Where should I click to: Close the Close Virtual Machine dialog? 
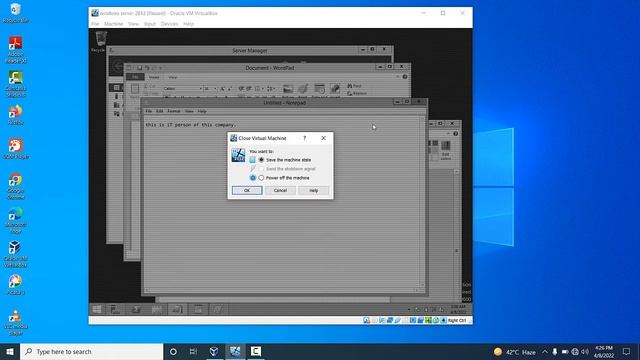click(x=323, y=138)
